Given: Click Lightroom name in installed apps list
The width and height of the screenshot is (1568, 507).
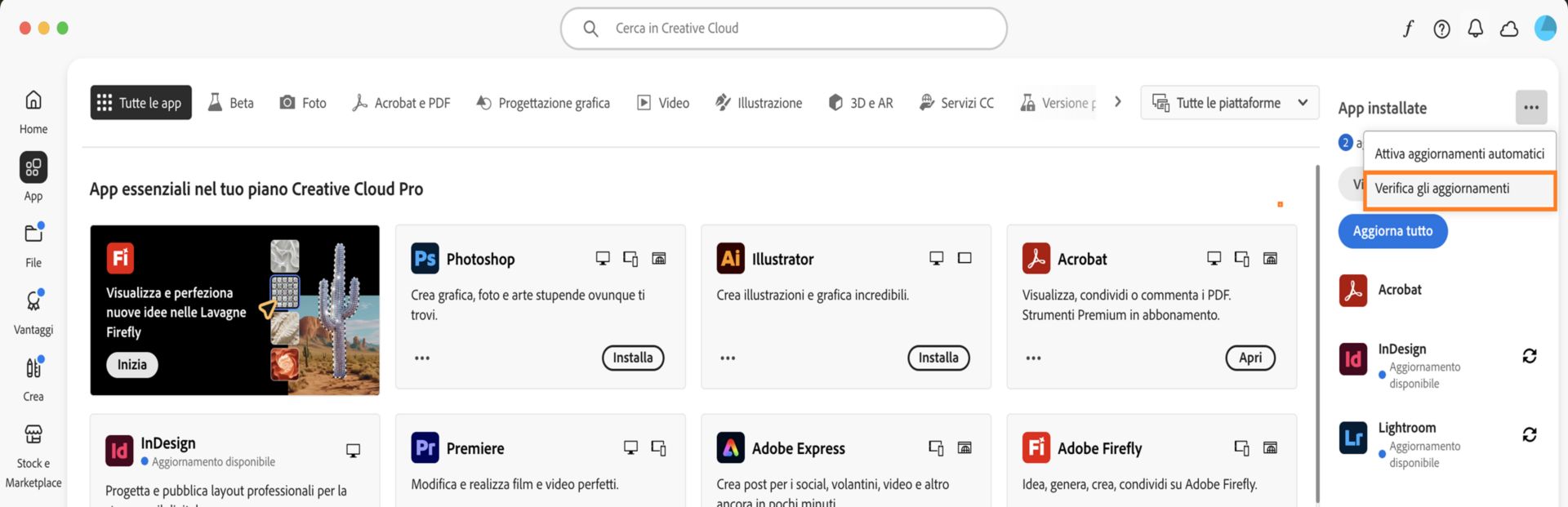Looking at the screenshot, I should click(1406, 428).
